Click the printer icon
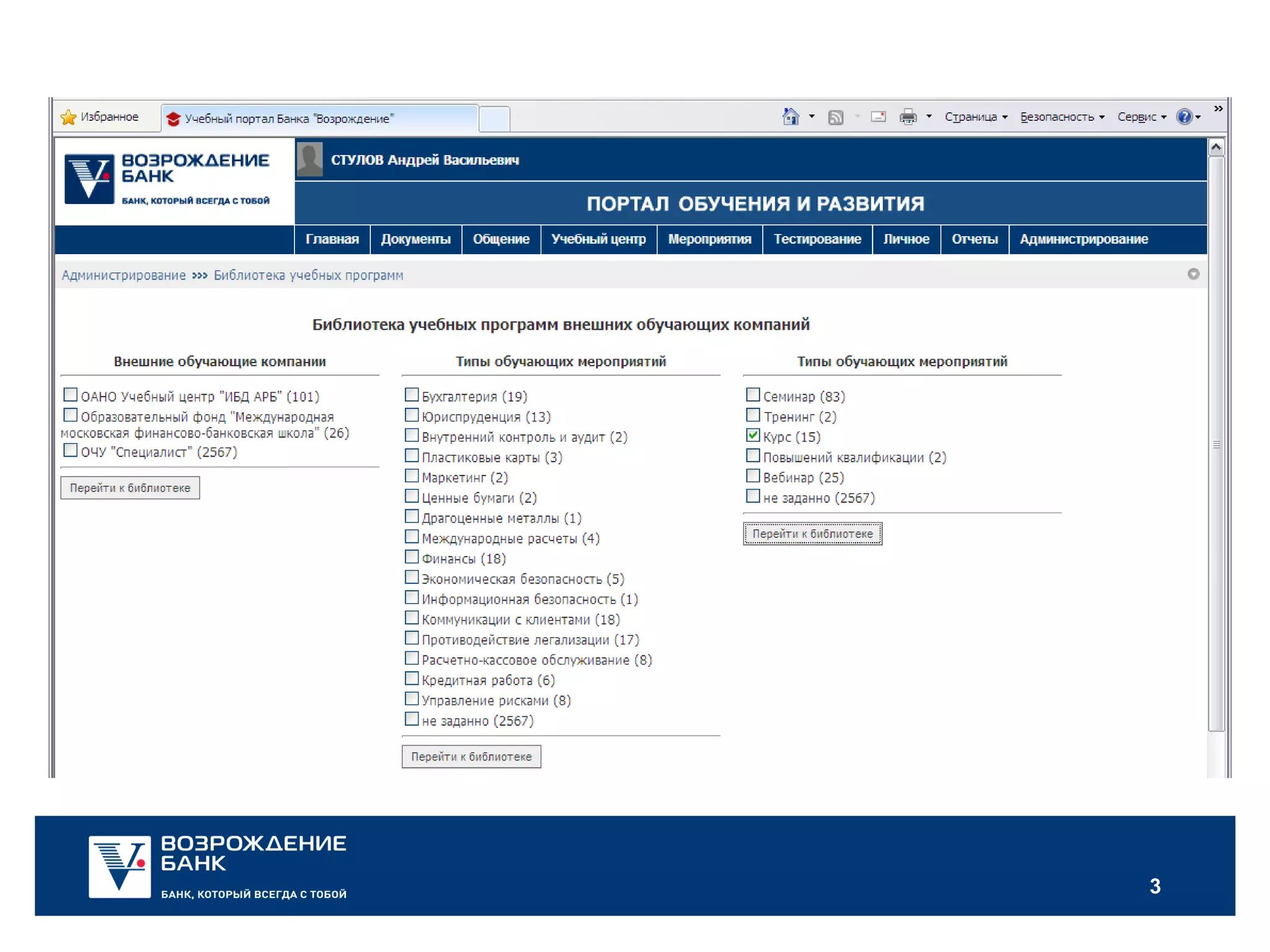The height and width of the screenshot is (952, 1270). pos(908,117)
